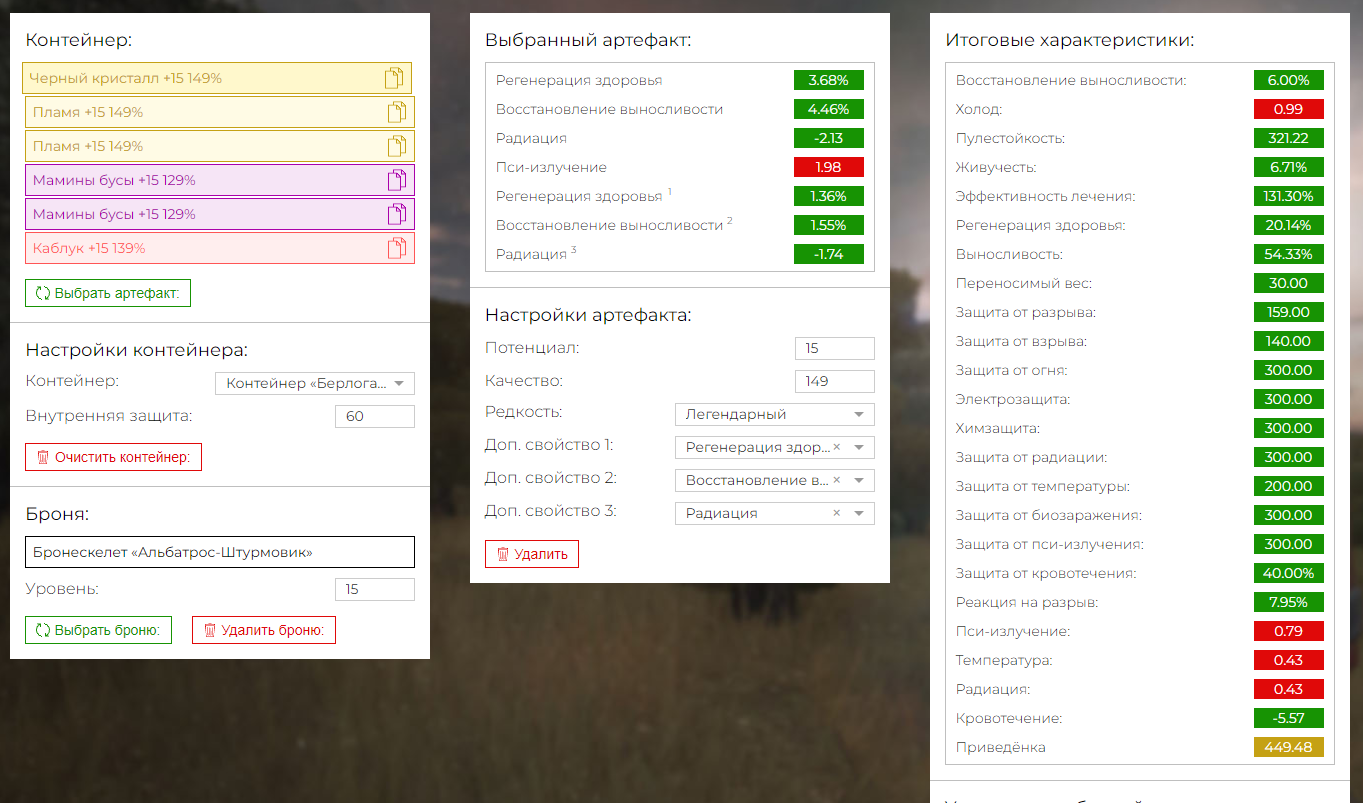
Task: Expand the Доп. свойство 2 dropdown
Action: [859, 480]
